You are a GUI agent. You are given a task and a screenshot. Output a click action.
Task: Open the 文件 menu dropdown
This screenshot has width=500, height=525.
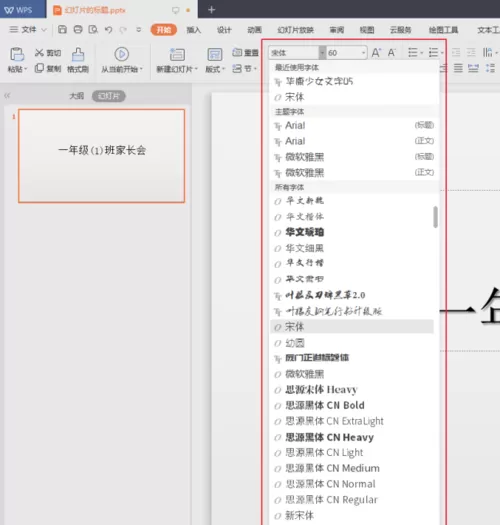(x=28, y=30)
